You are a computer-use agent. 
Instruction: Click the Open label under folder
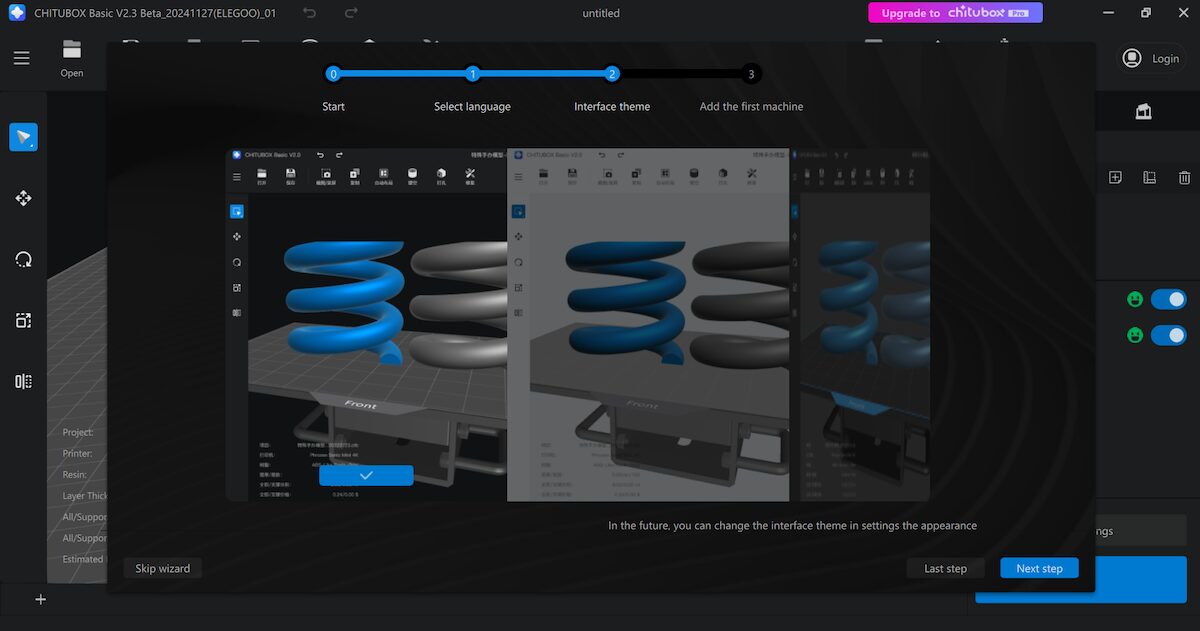(72, 73)
